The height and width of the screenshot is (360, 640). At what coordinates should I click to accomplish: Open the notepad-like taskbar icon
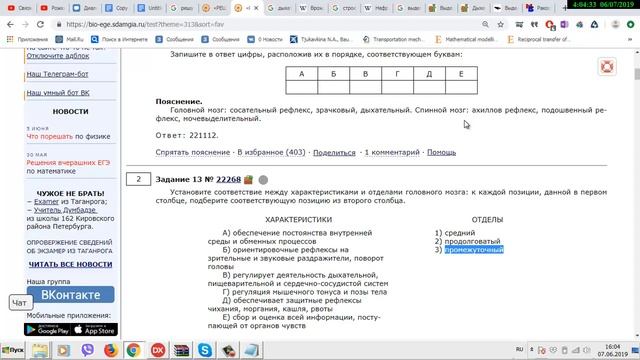[x=252, y=350]
